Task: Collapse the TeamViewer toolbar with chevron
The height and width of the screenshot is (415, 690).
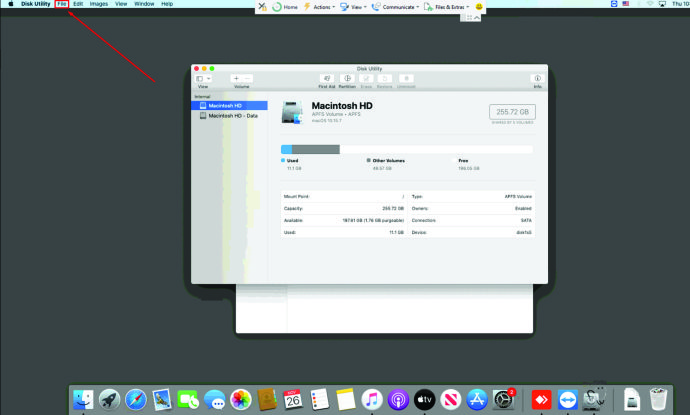Action: pos(477,18)
